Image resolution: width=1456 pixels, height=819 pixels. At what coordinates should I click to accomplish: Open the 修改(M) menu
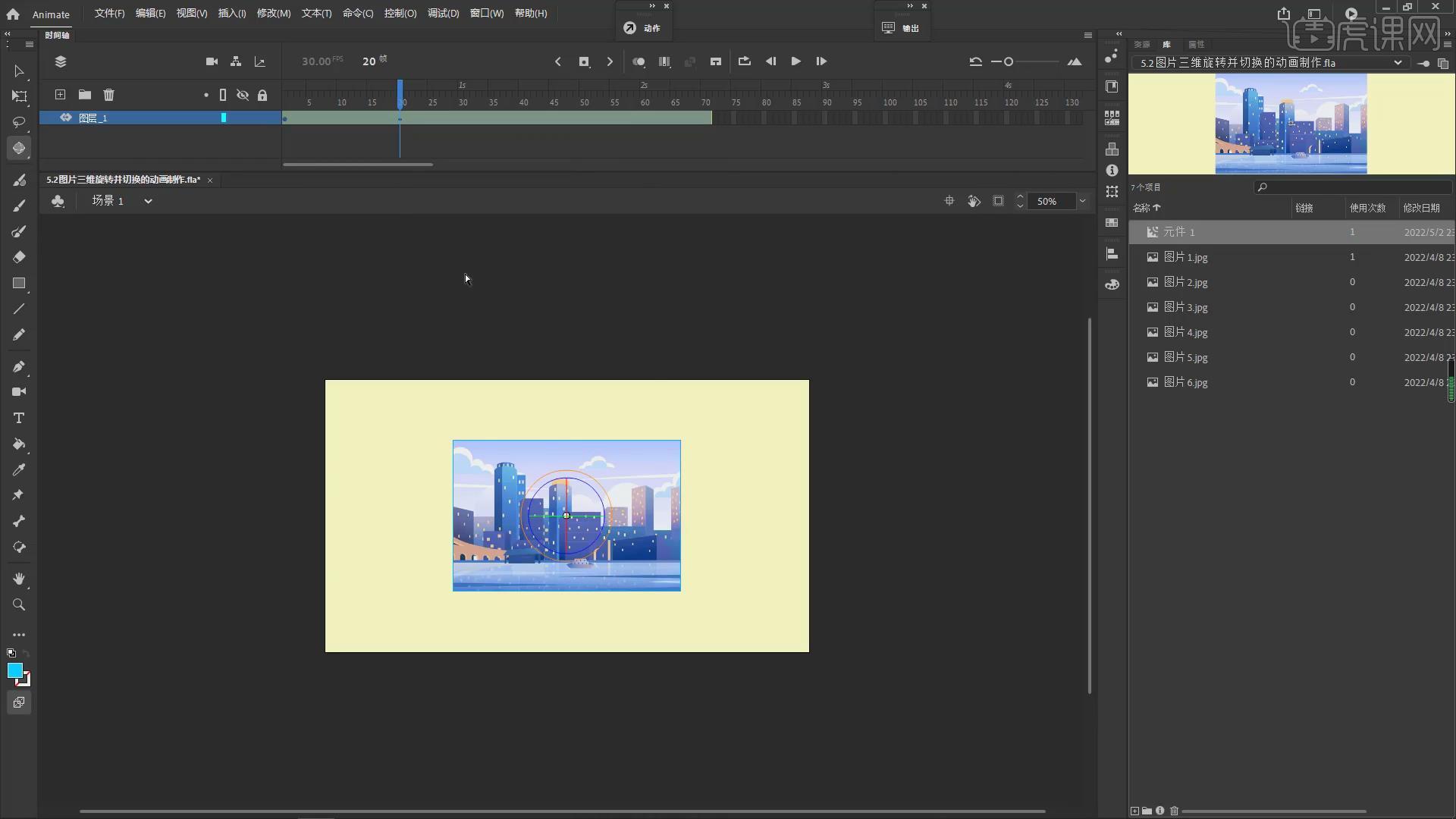coord(273,14)
